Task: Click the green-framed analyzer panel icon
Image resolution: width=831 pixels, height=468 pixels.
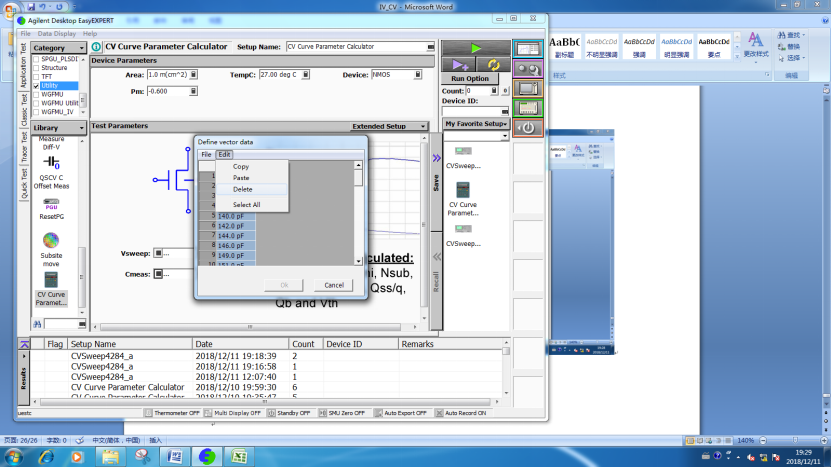Action: 528,108
